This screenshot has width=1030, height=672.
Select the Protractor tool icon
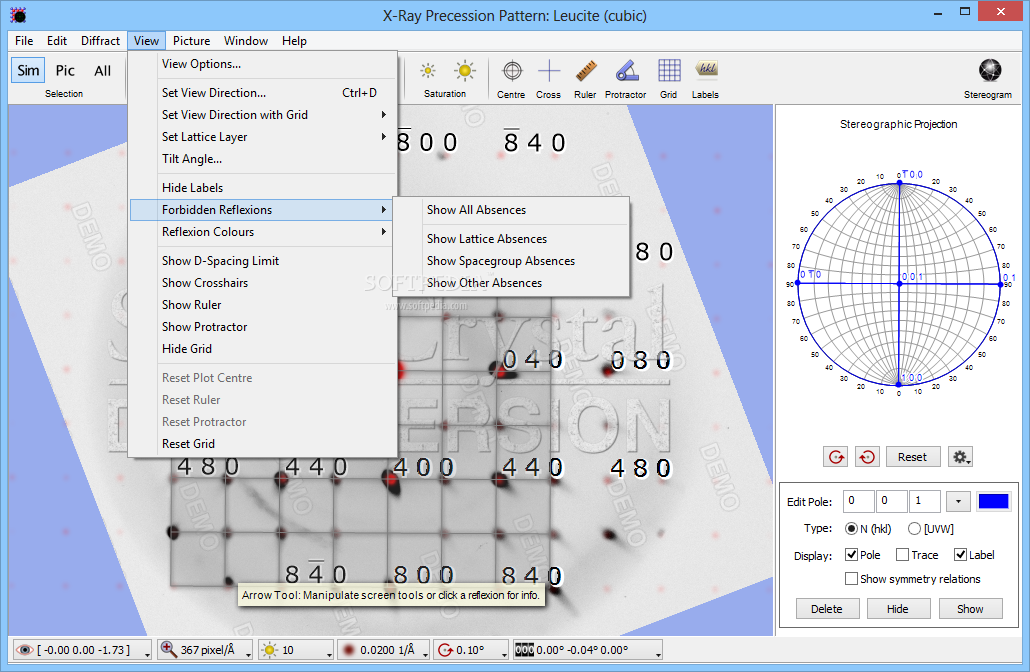[x=627, y=71]
